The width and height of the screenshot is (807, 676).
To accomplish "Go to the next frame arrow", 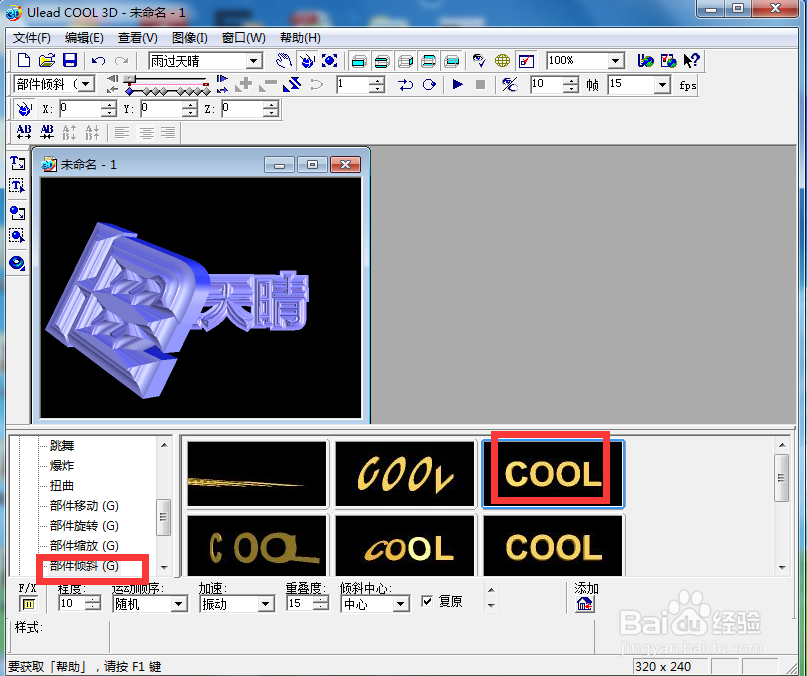I will (222, 79).
